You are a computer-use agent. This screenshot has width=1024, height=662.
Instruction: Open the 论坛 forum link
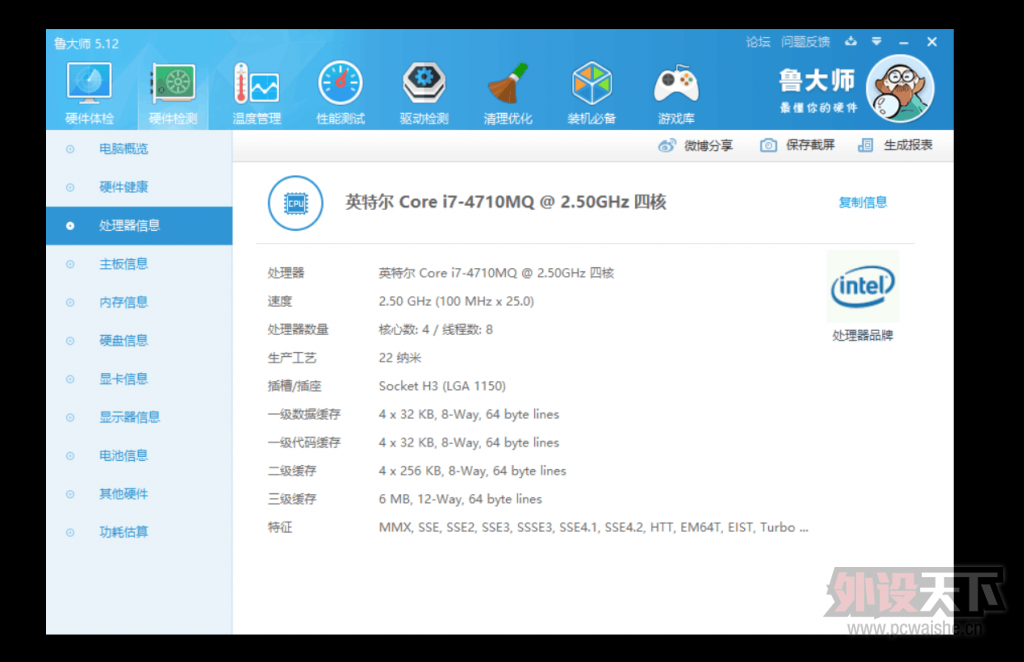pos(758,42)
